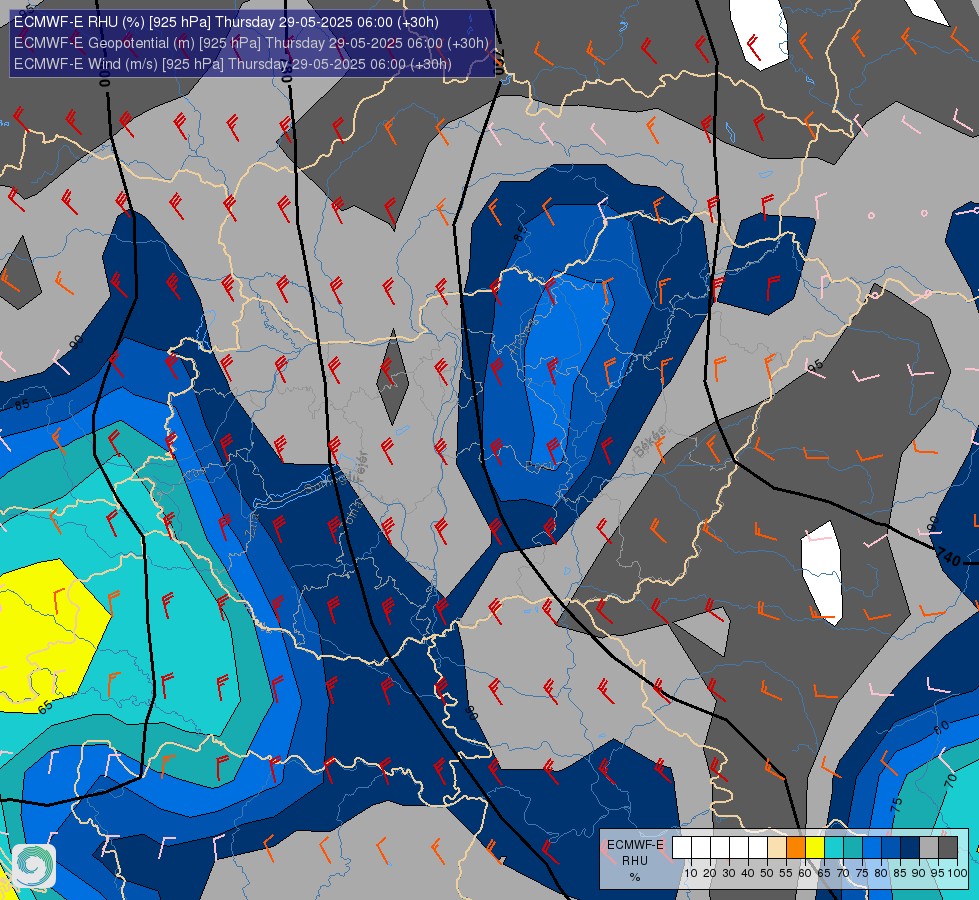Pick the dark gray 95–100% legend swatch
This screenshot has width=979, height=900.
[x=948, y=848]
